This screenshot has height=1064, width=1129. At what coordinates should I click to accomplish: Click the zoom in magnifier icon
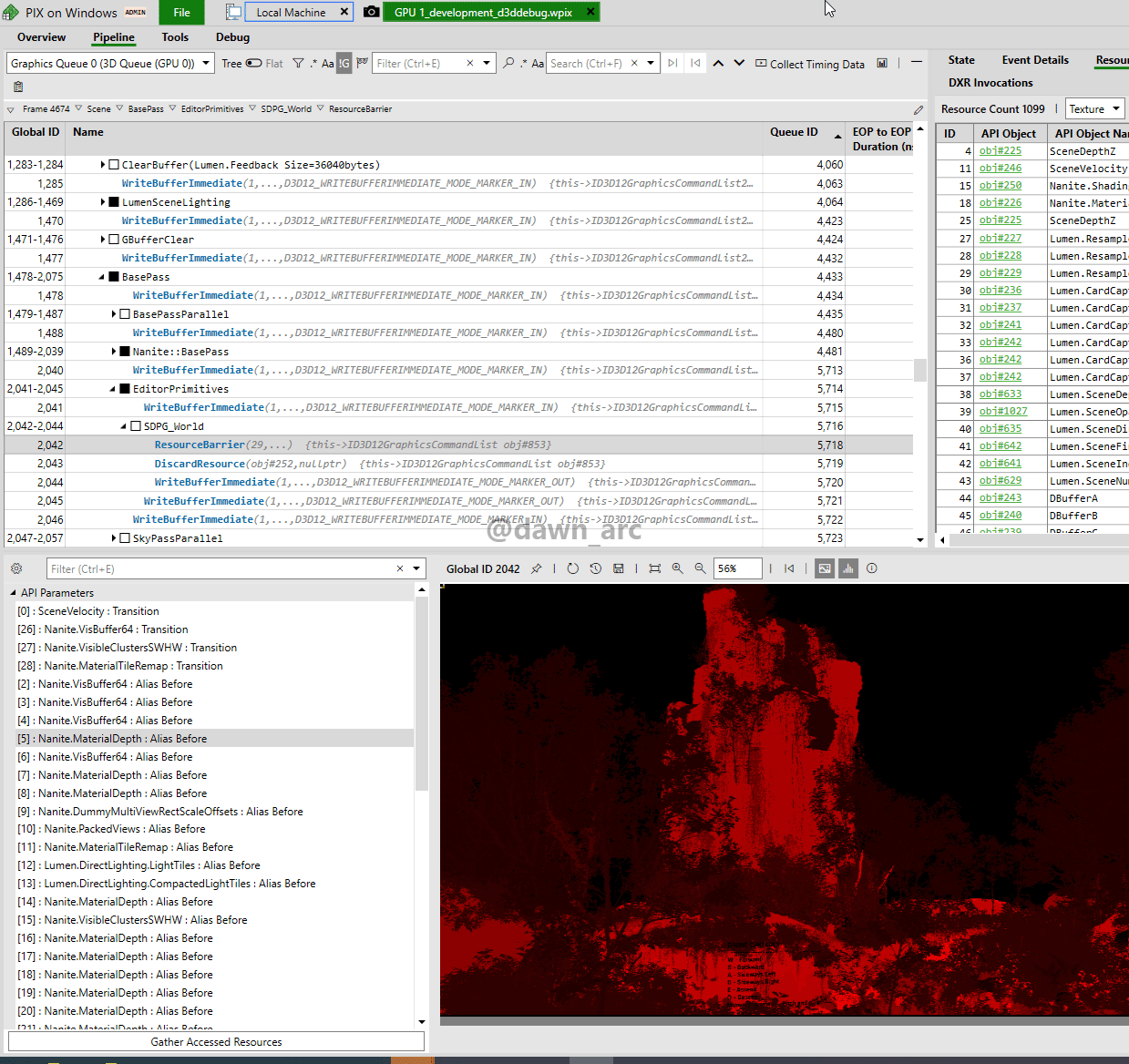click(x=677, y=568)
